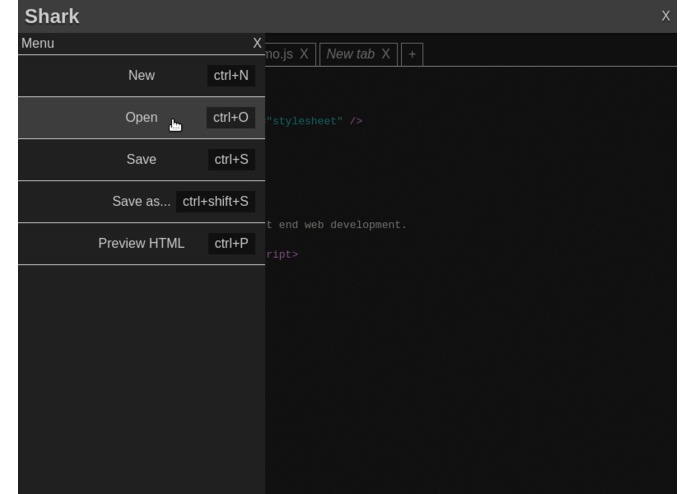Close the partially hidden .js tab
The width and height of the screenshot is (695, 494).
pos(304,54)
